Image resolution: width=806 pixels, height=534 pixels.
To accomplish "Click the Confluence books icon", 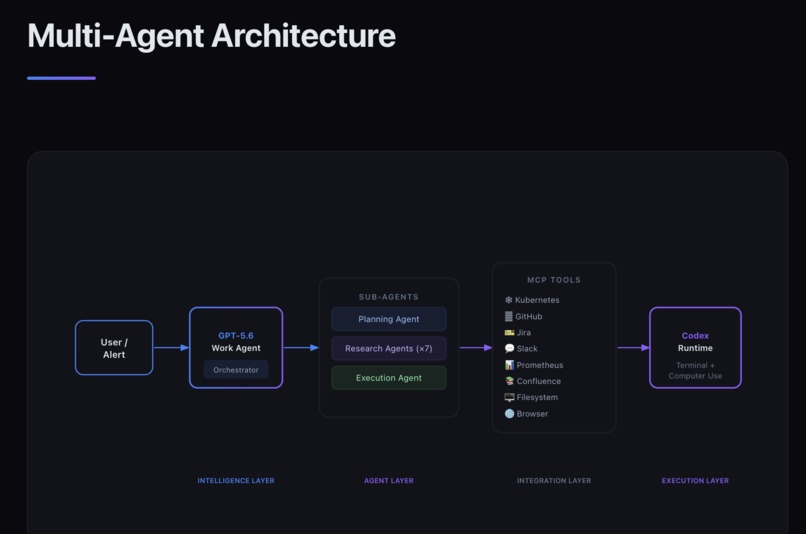I will 509,381.
